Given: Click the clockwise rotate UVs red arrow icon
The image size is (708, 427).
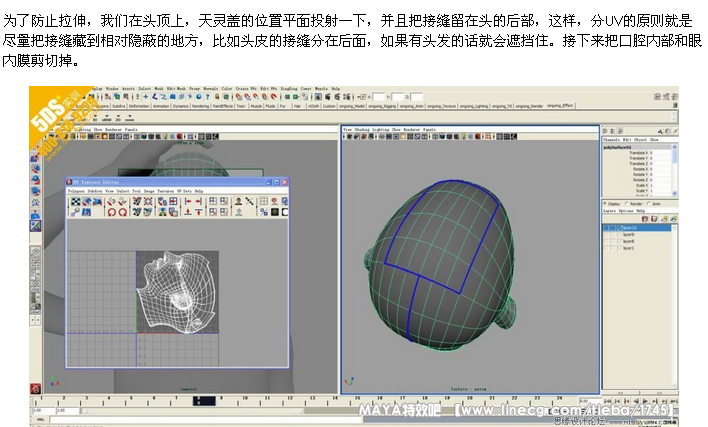Looking at the screenshot, I should point(123,212).
